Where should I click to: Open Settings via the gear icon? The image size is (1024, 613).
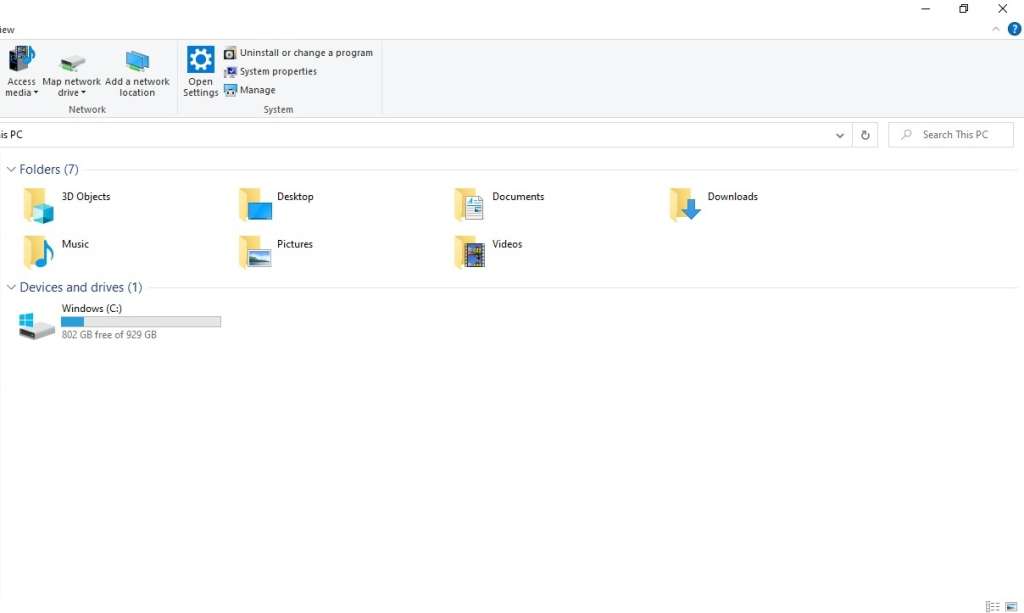point(201,60)
